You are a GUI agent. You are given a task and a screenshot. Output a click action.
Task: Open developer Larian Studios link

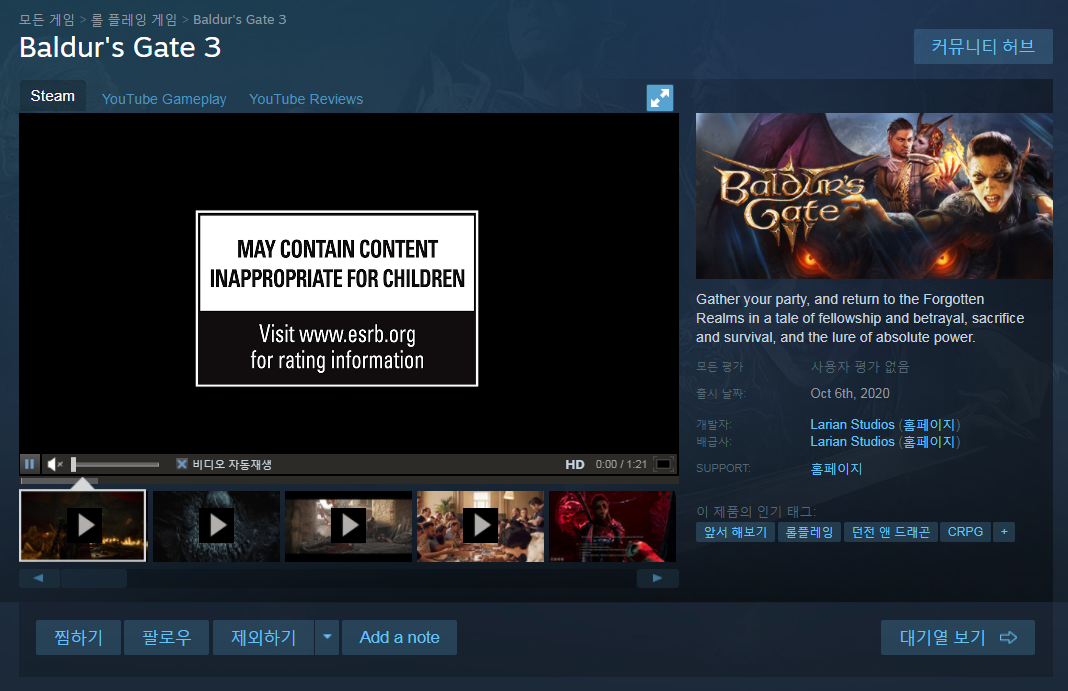852,424
